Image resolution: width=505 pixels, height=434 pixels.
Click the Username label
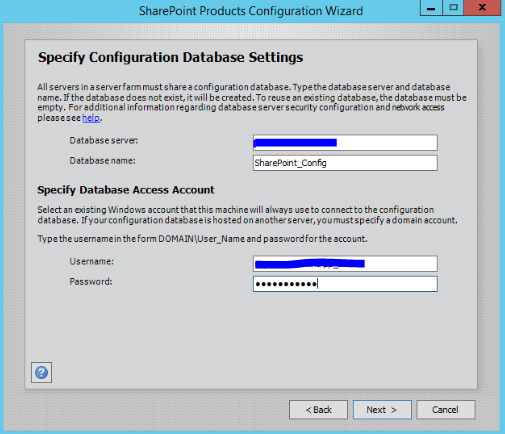pos(91,261)
